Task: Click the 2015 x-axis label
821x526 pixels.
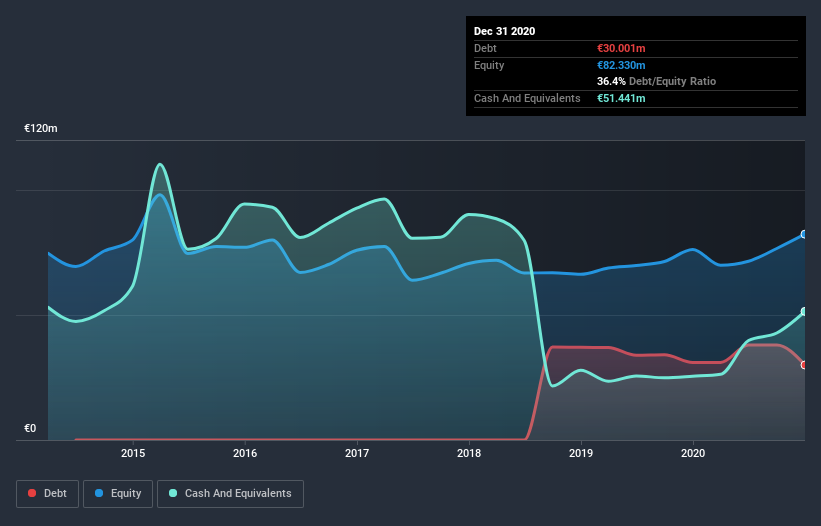Action: (133, 453)
